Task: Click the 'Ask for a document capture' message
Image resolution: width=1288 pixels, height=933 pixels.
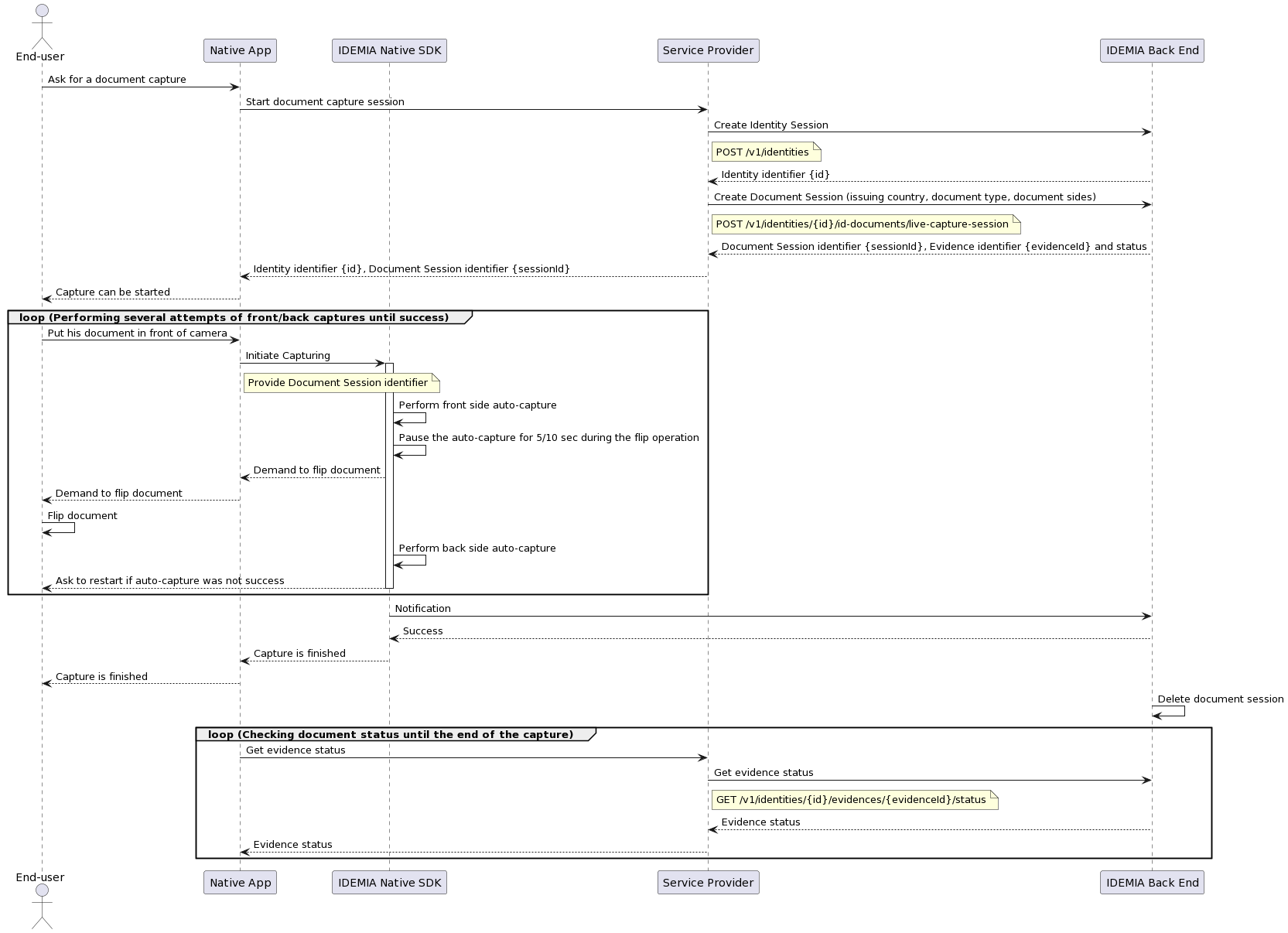Action: [117, 80]
